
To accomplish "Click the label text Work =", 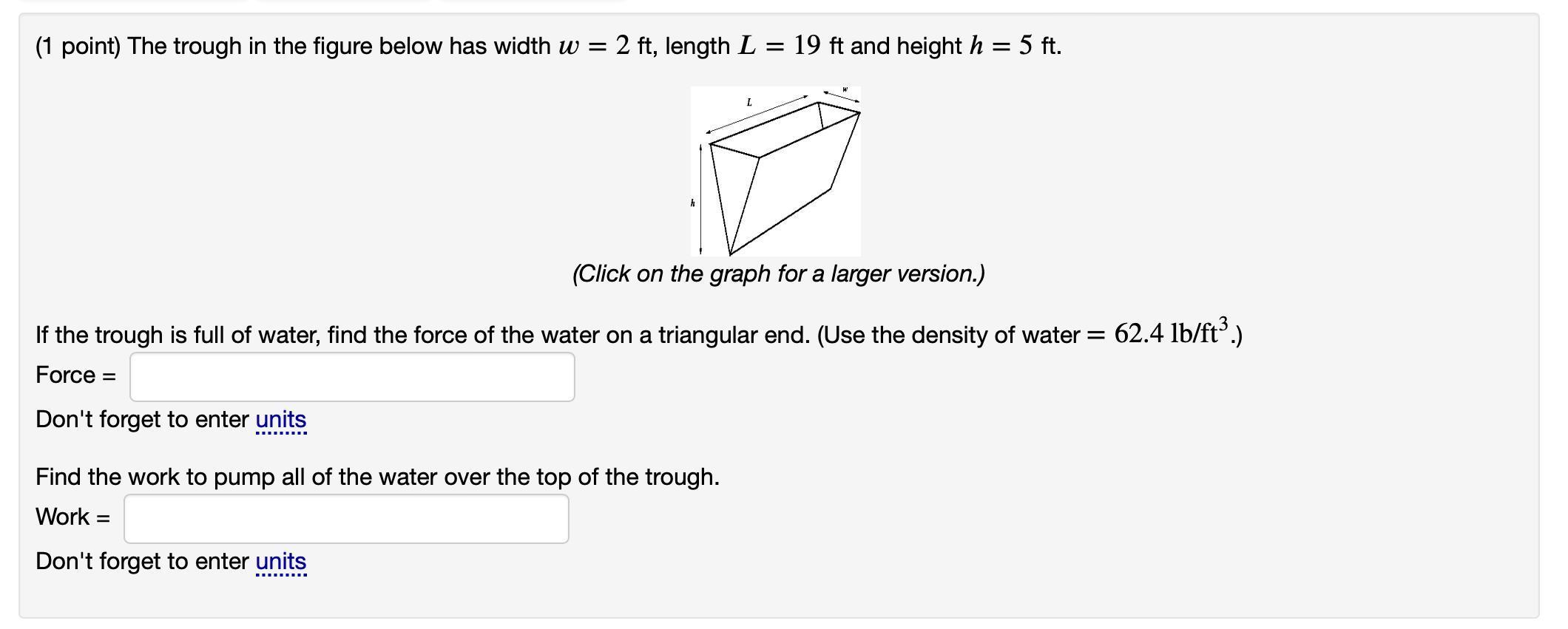I will point(72,518).
